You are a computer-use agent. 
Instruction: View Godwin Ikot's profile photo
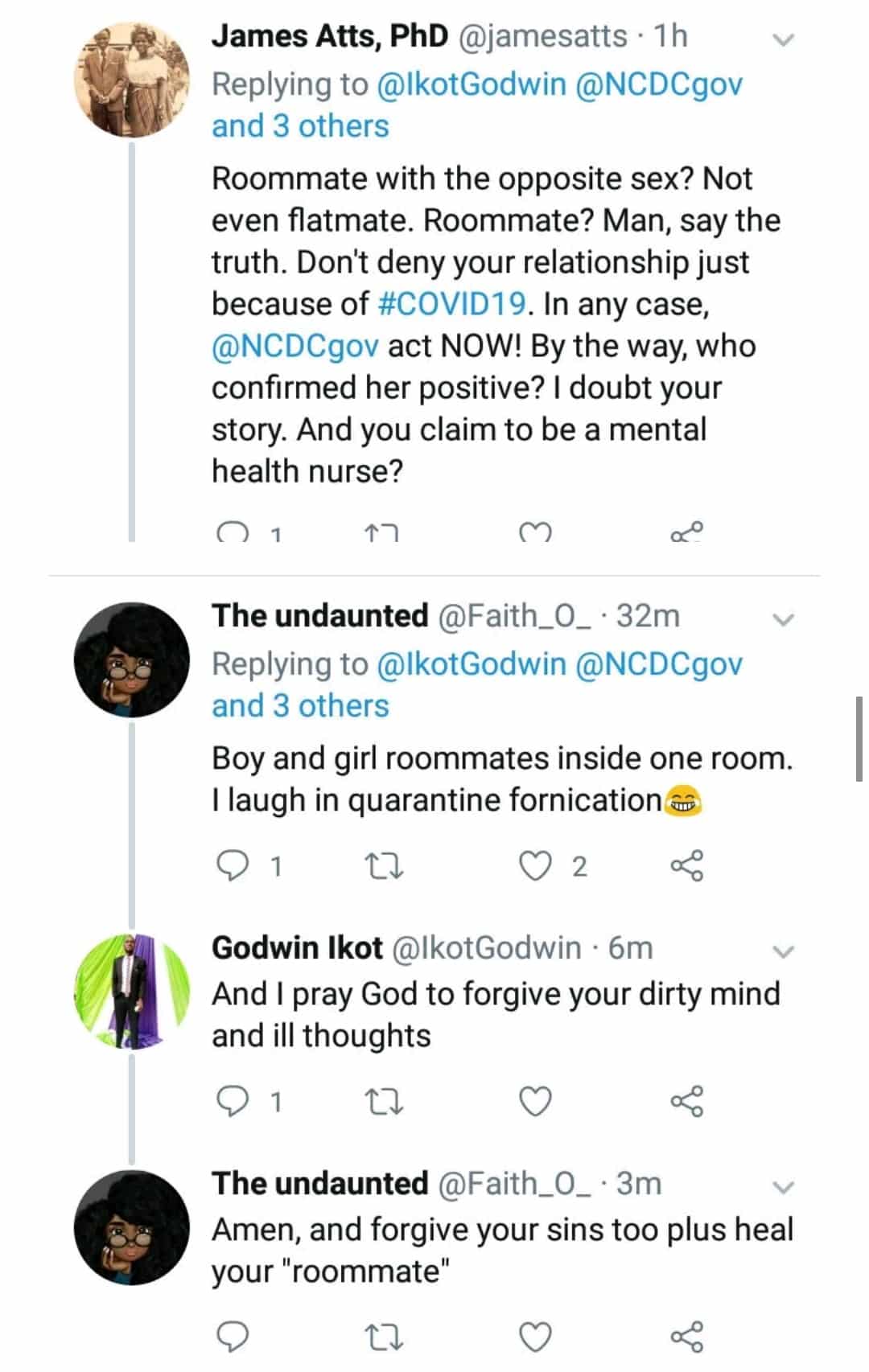[x=132, y=991]
